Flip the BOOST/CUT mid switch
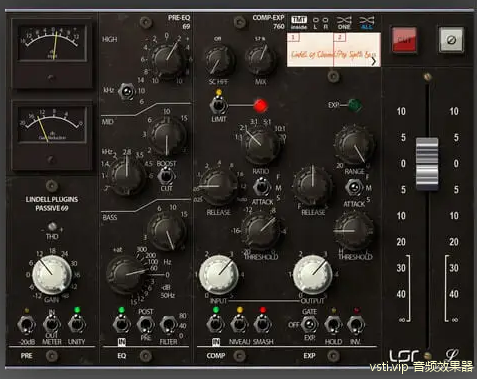Screen dimensions: 477x379 (166, 176)
